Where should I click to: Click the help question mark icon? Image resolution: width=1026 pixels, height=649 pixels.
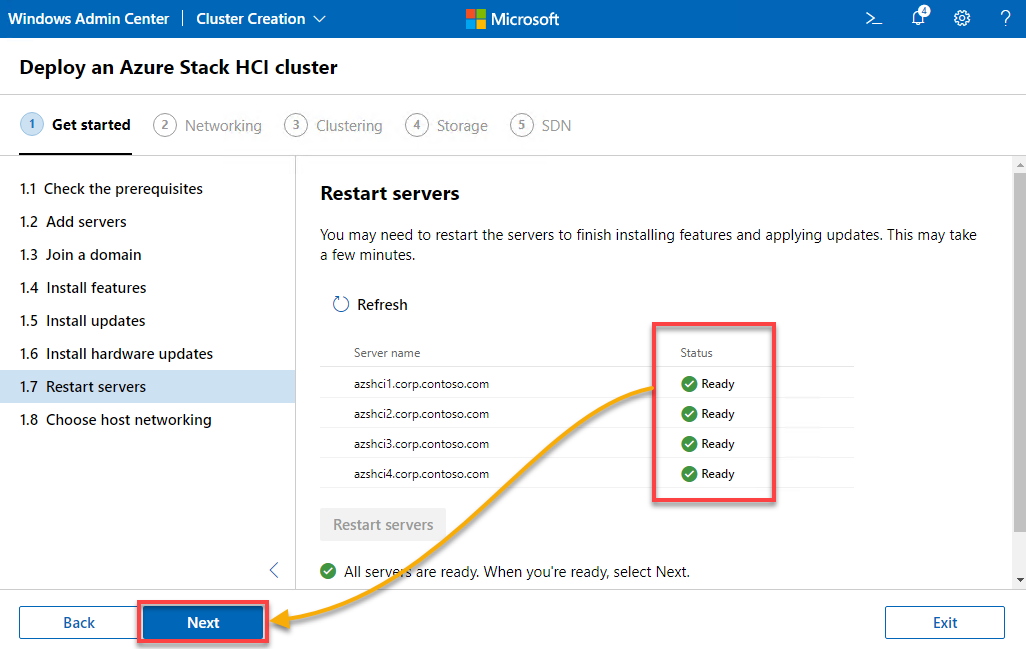coord(1006,18)
